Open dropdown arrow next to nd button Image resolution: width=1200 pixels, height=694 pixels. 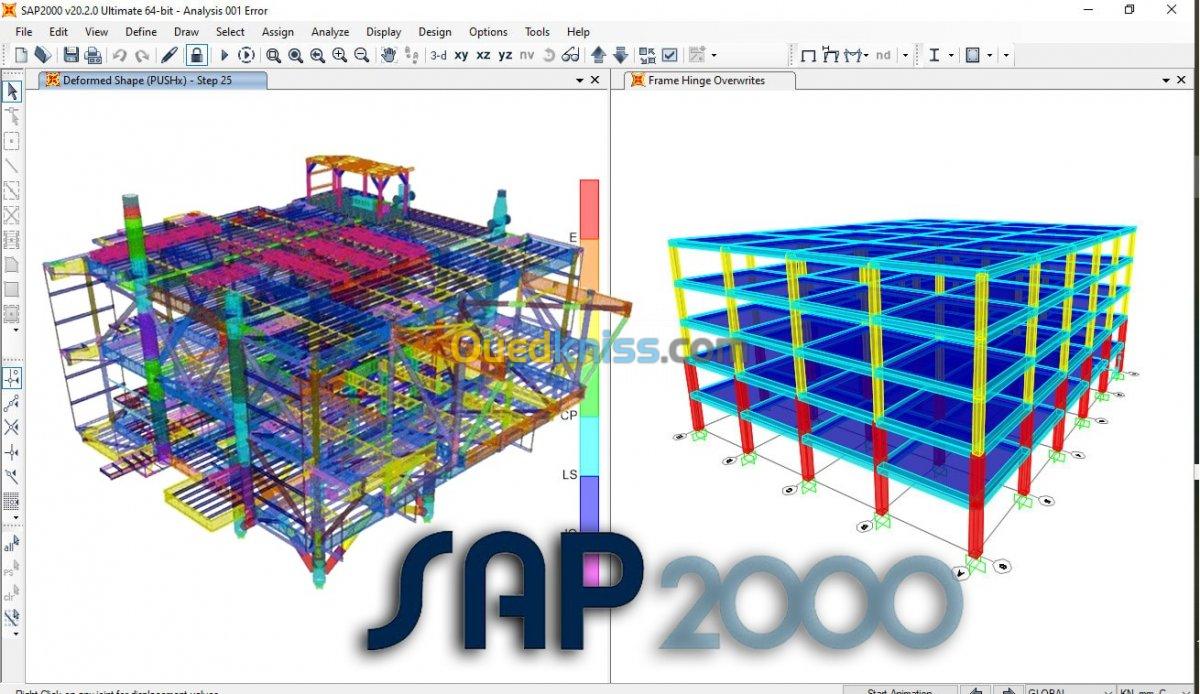pos(905,56)
